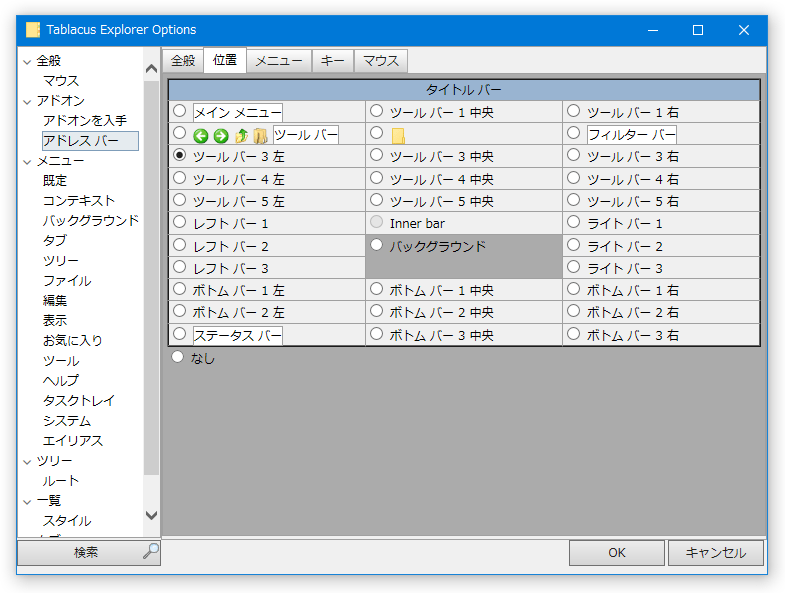Screen dimensions: 785x593
Task: Choose ツール バー 3 左 radio button
Action: tap(179, 155)
